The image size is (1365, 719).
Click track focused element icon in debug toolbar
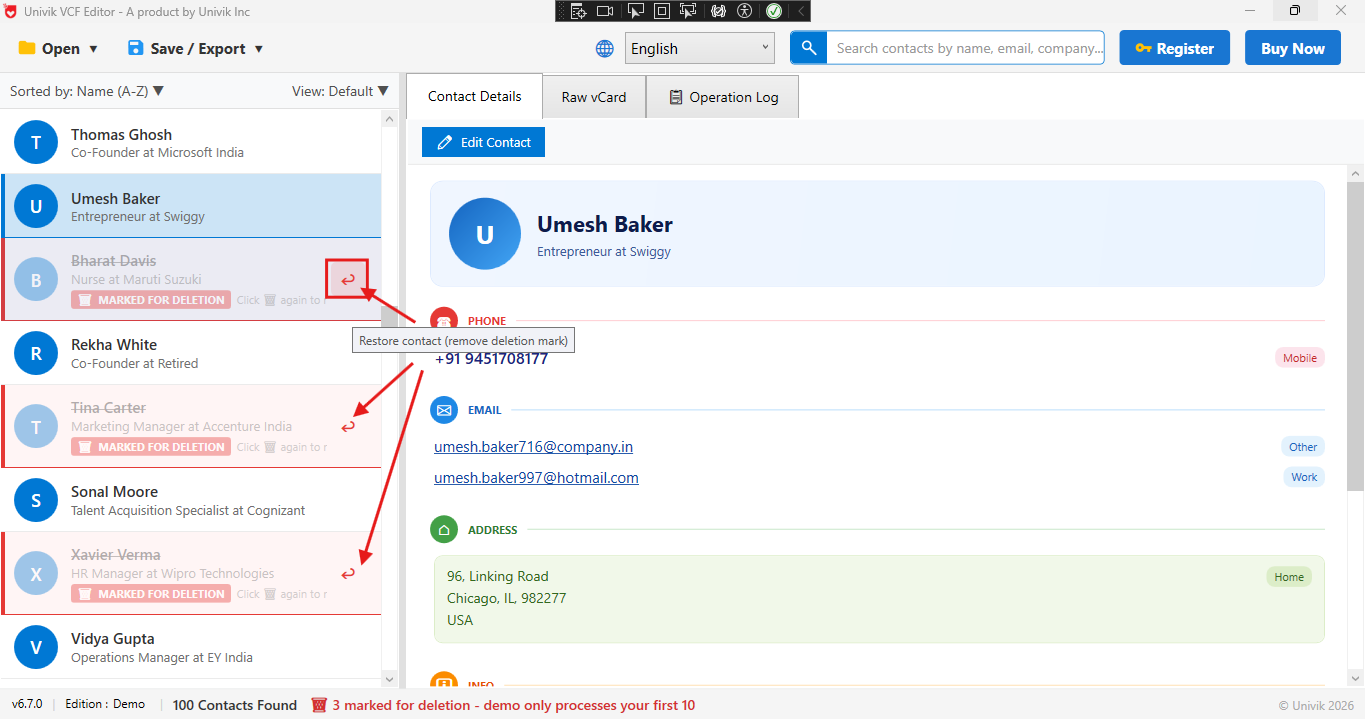[688, 11]
